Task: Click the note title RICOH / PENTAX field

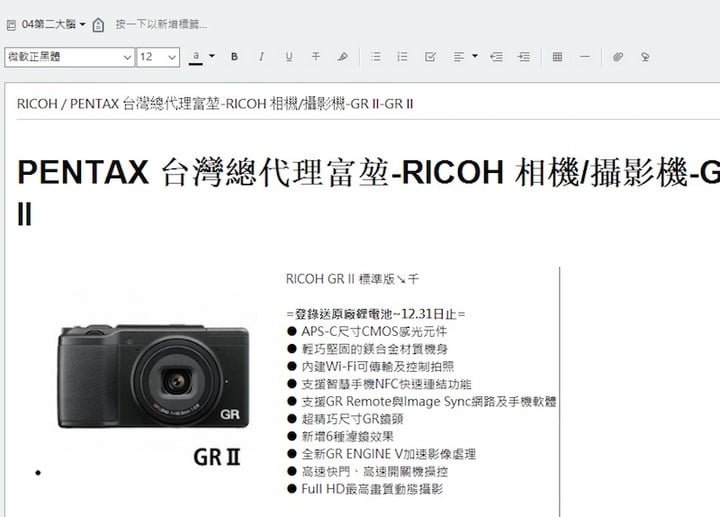Action: [215, 103]
